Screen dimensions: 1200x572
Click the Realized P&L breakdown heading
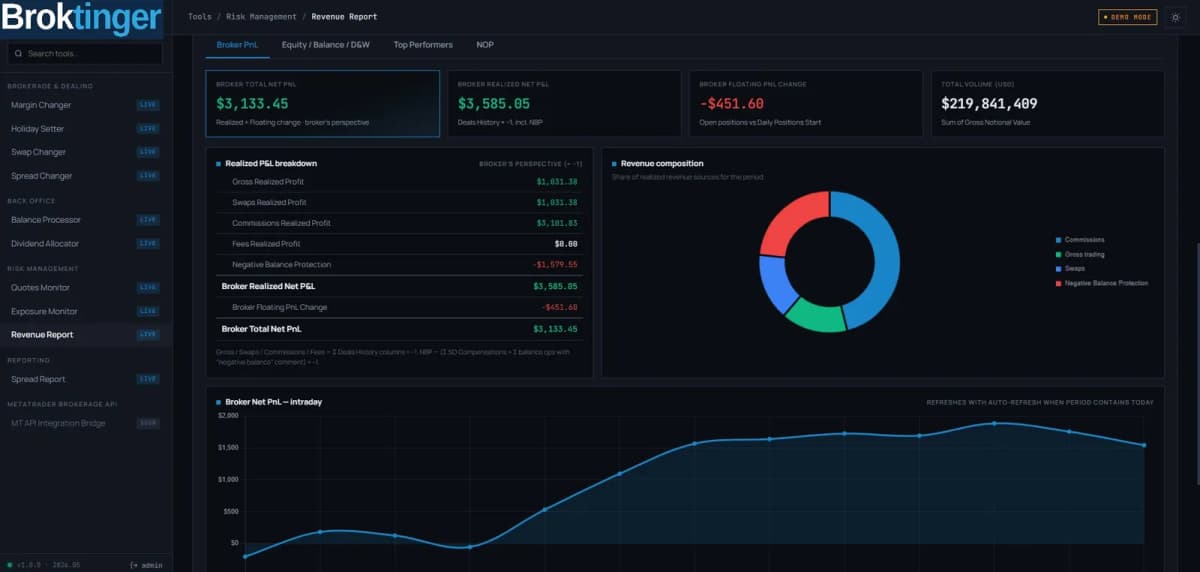click(271, 163)
